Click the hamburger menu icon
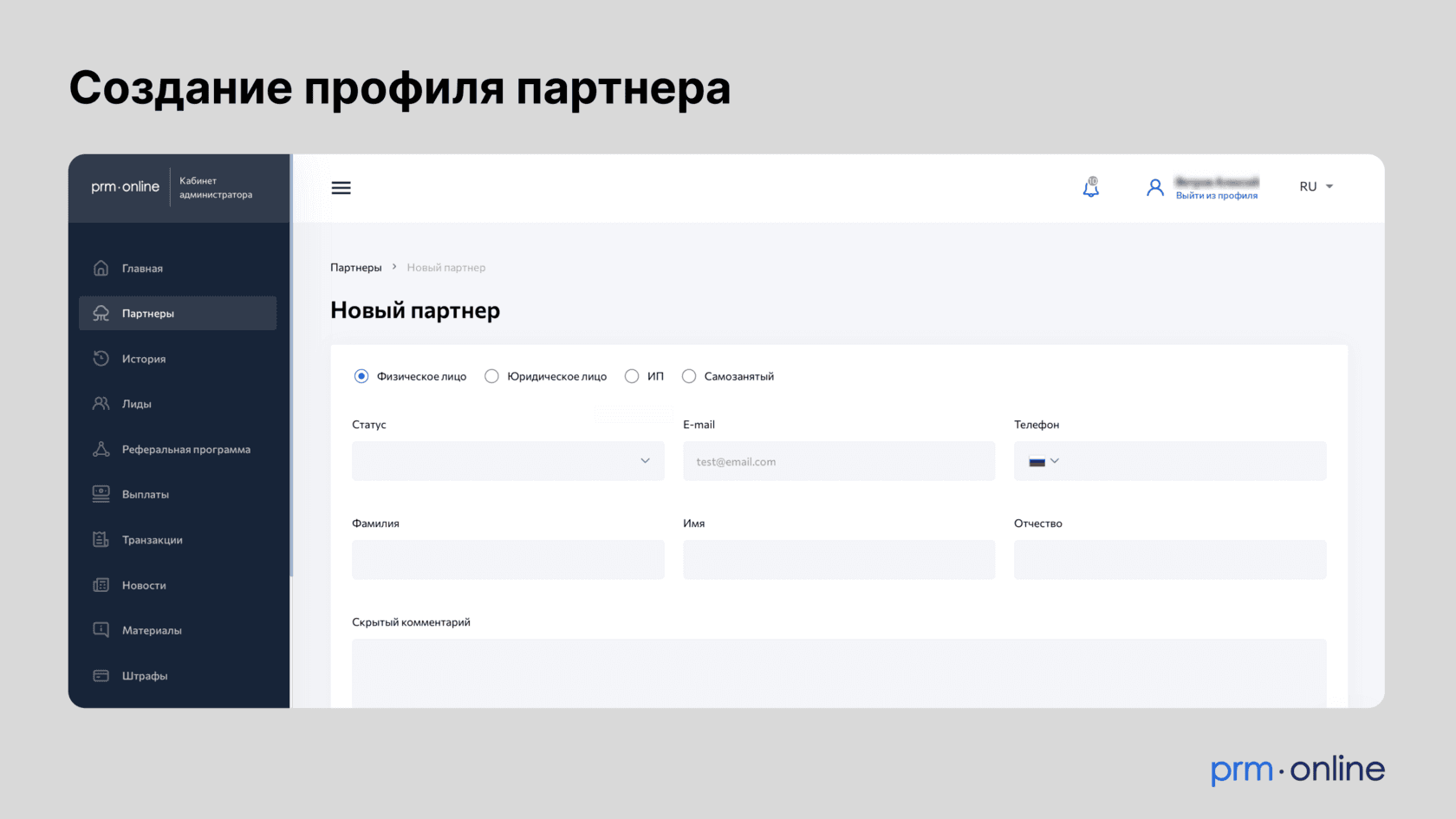Image resolution: width=1456 pixels, height=819 pixels. click(x=341, y=188)
